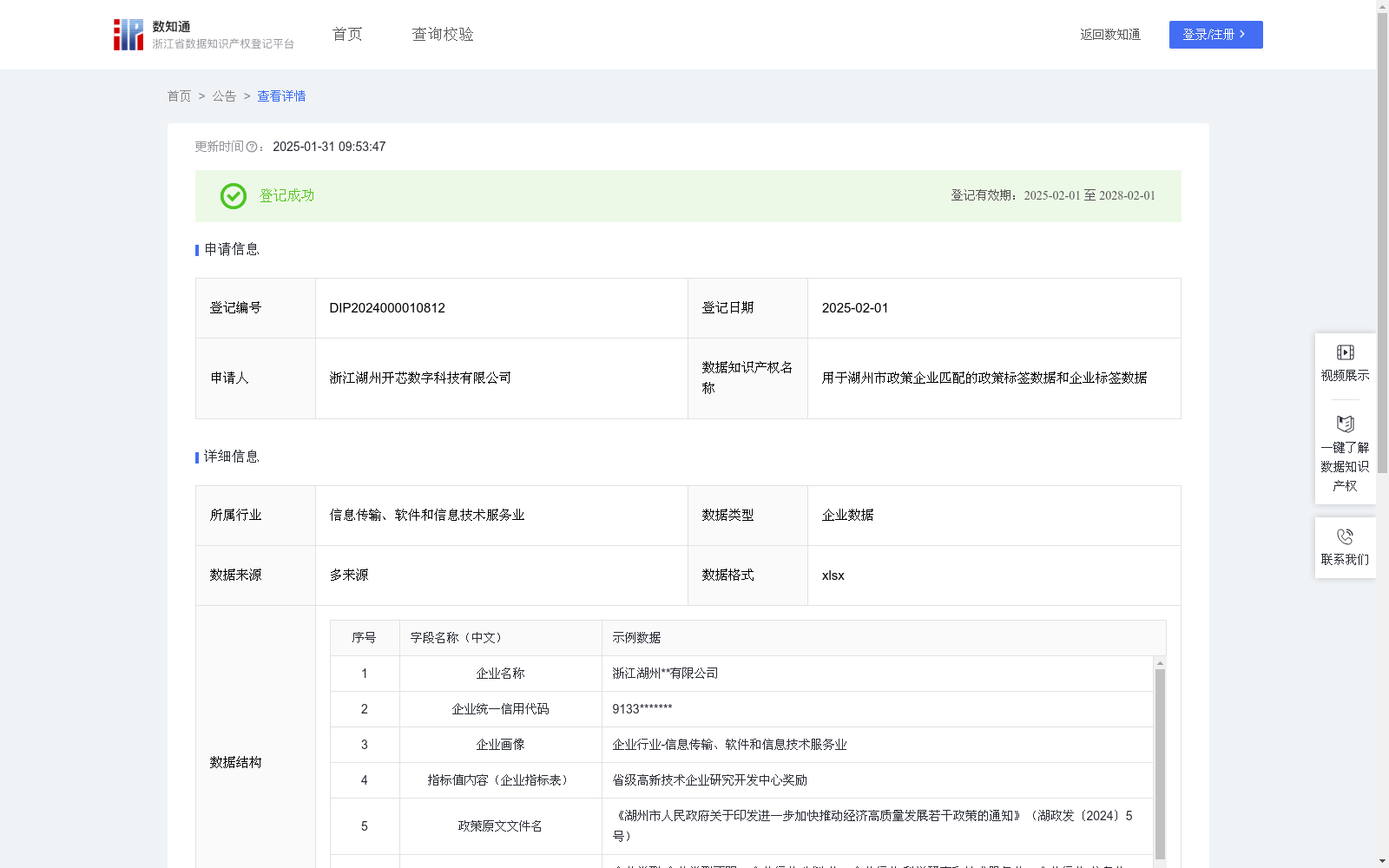Go to 首页 in the top navigation
Viewport: 1389px width, 868px height.
click(x=347, y=34)
